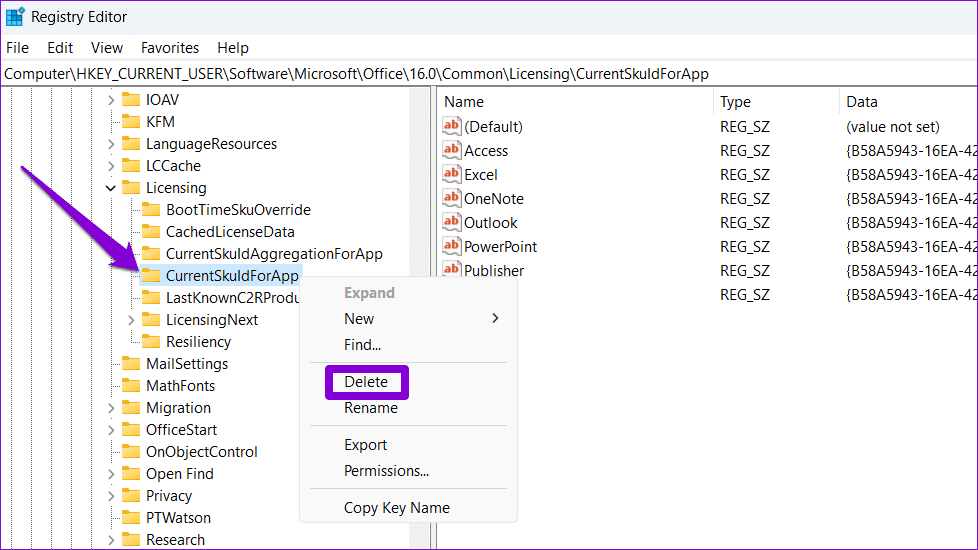Image resolution: width=978 pixels, height=550 pixels.
Task: Select the LastKnownC2RProdu... tree key
Action: click(232, 298)
